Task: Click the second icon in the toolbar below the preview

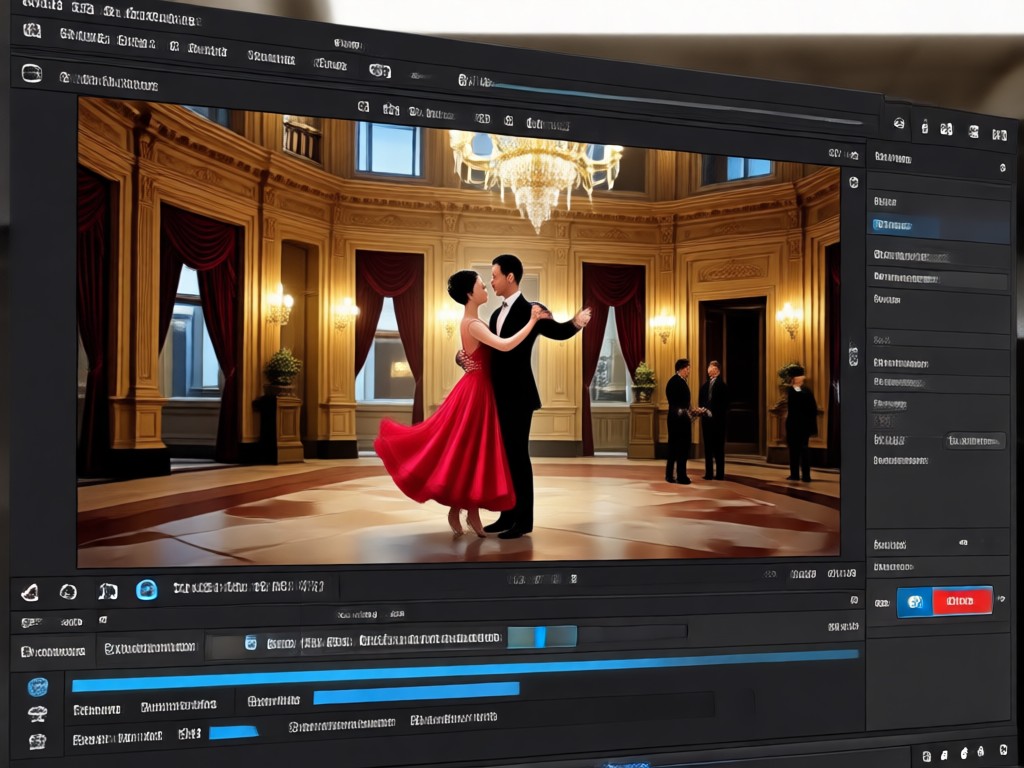Action: pyautogui.click(x=68, y=592)
